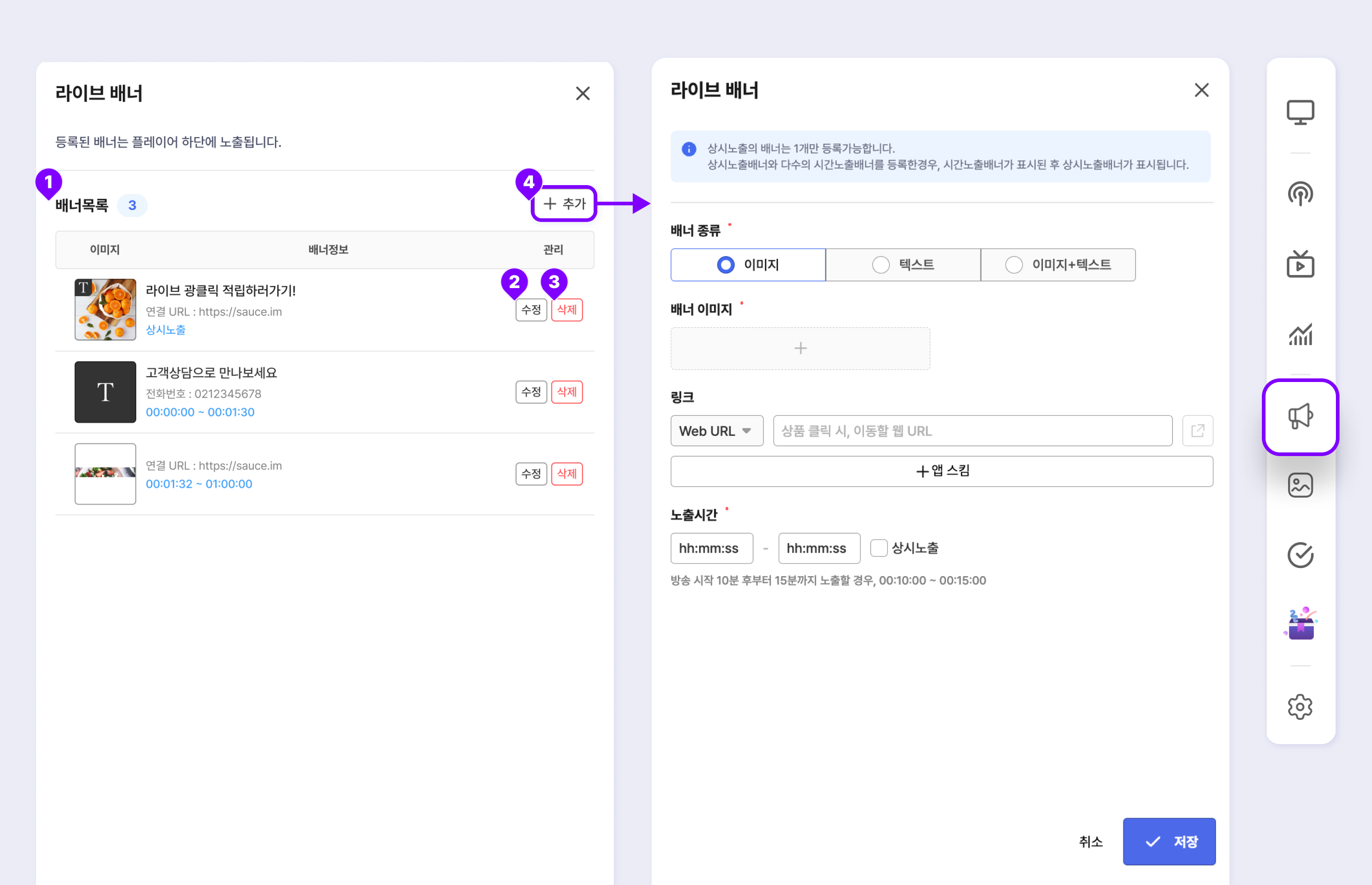Viewport: 1372px width, 885px height.
Task: Open the orange fruit banner thumbnail
Action: click(105, 310)
